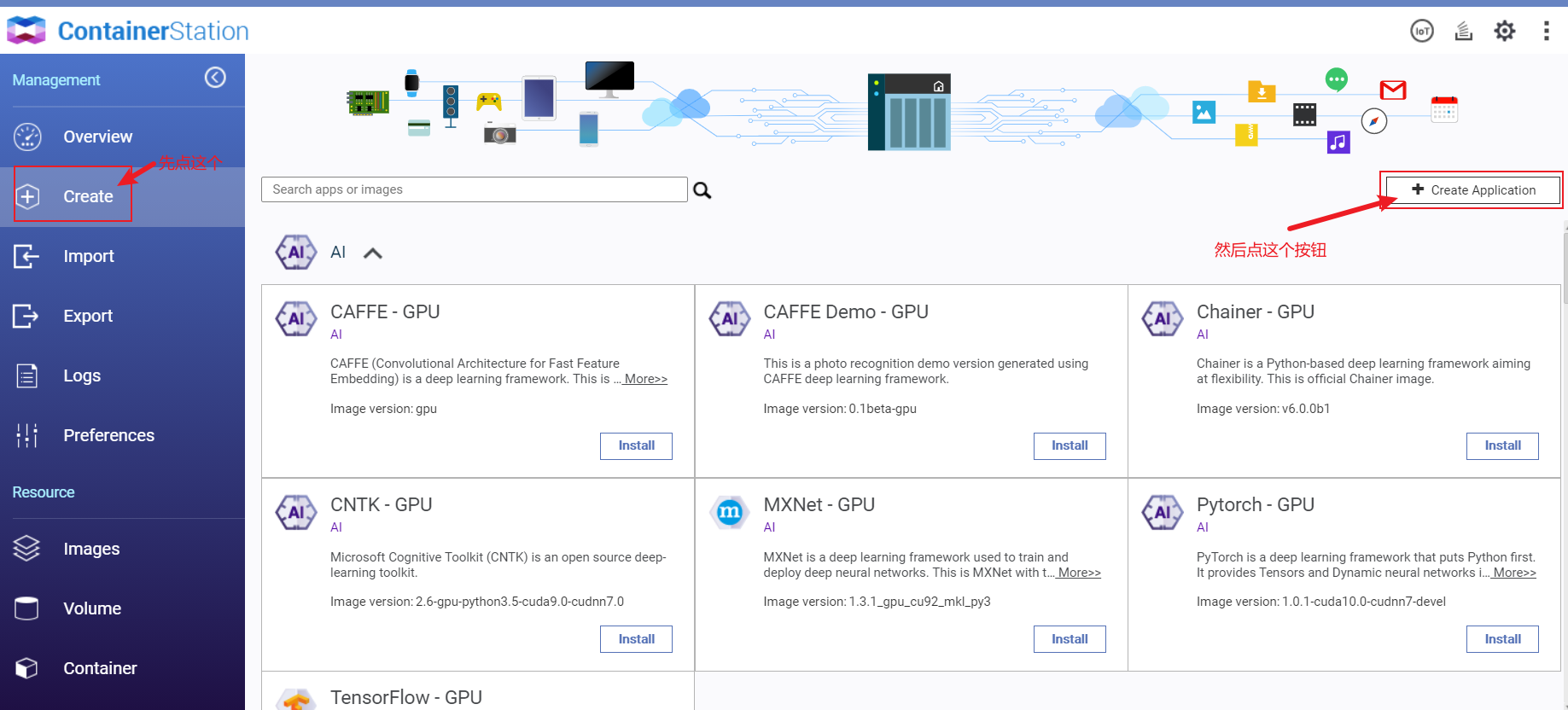Collapse the sidebar with the arrow circle
1568x710 pixels.
(215, 78)
